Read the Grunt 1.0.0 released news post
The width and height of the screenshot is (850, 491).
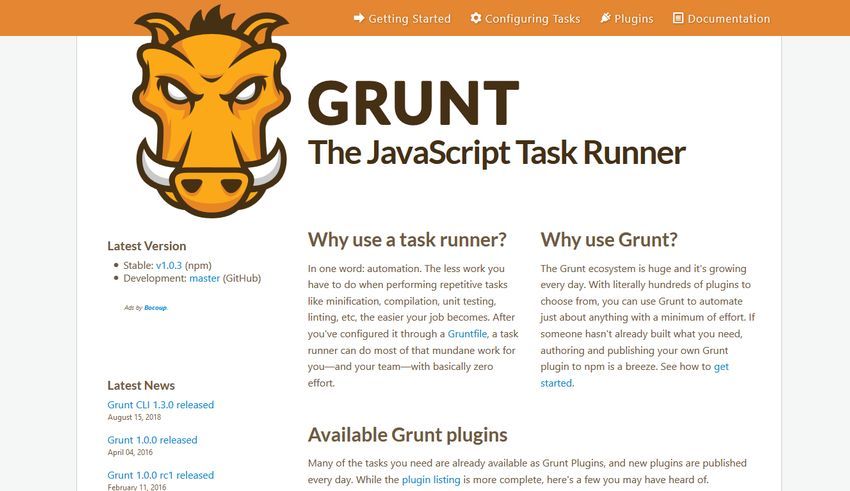[x=152, y=440]
